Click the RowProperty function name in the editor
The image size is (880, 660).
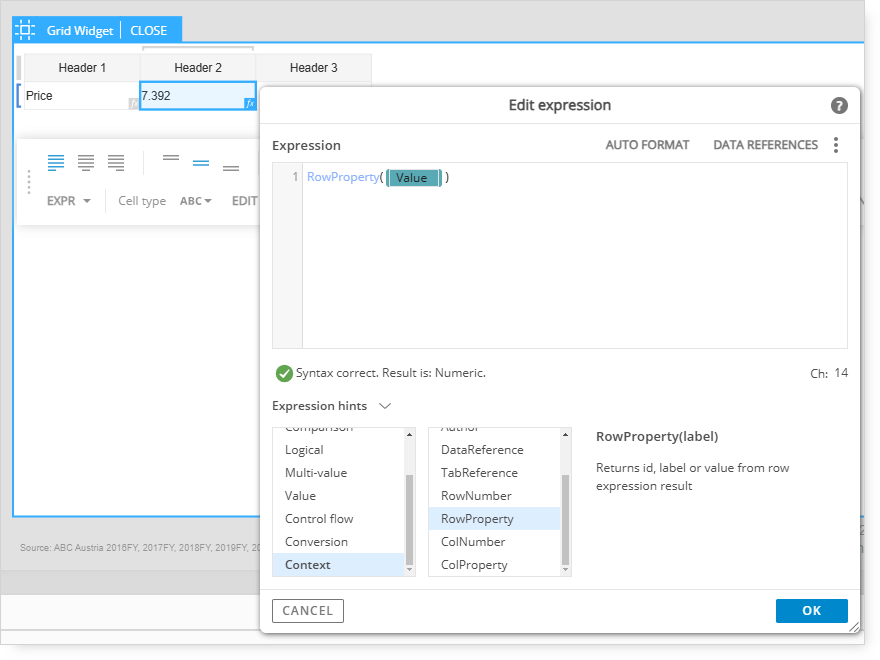(343, 177)
